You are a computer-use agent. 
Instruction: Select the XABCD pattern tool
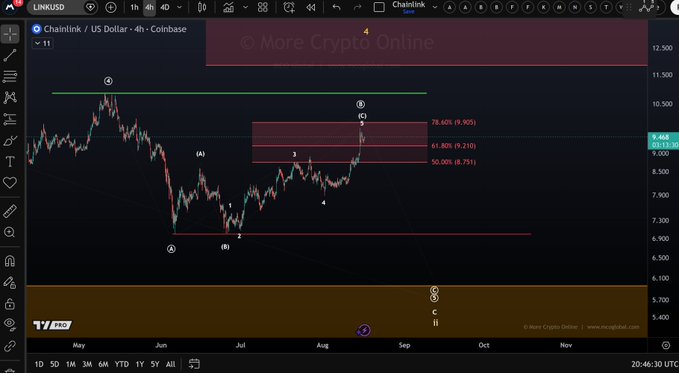pyautogui.click(x=10, y=97)
